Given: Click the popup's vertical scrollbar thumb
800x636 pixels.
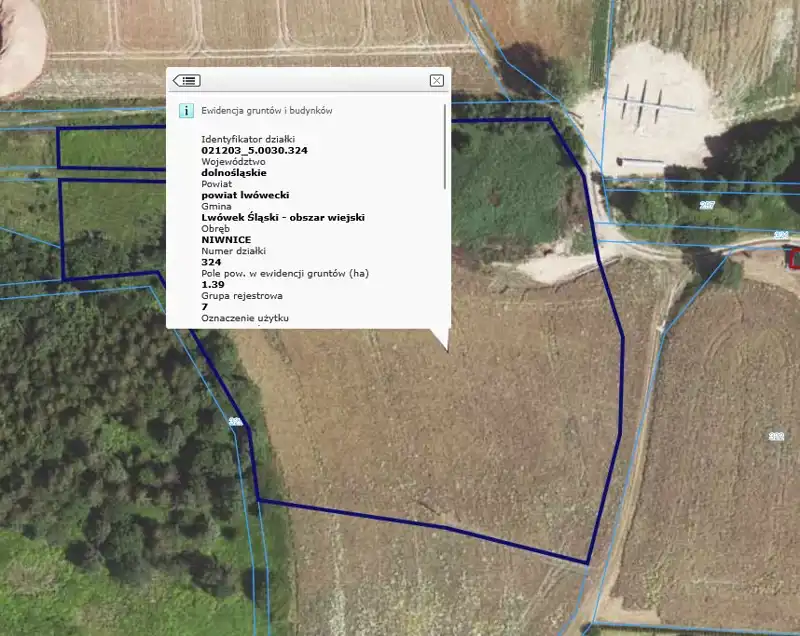Looking at the screenshot, I should click(445, 147).
